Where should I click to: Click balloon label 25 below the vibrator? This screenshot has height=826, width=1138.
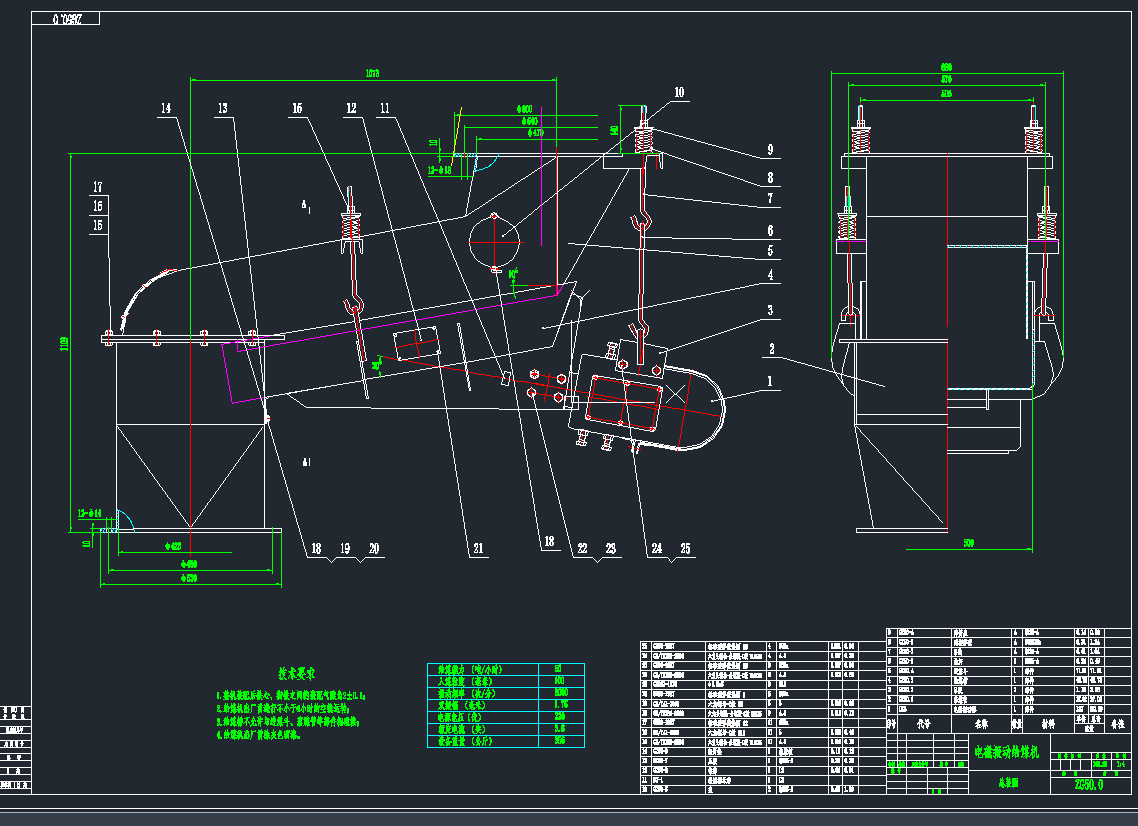(684, 548)
